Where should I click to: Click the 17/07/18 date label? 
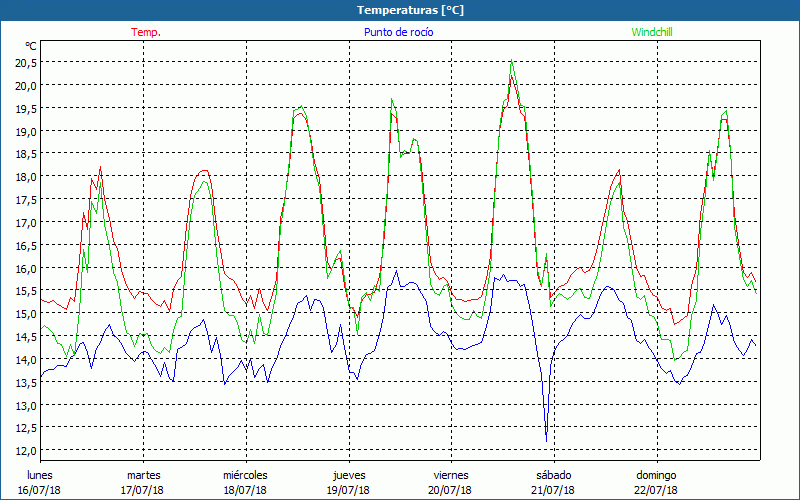coord(142,490)
